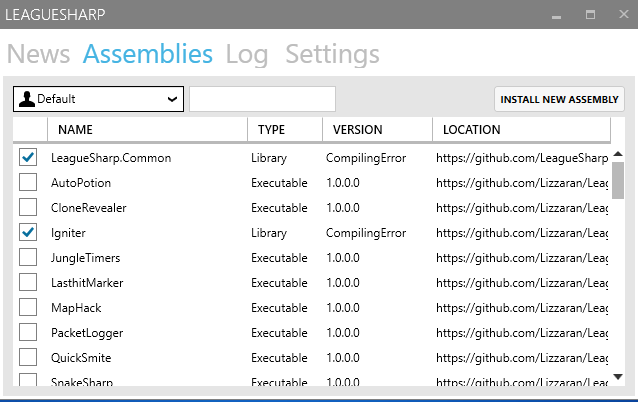Sort by the LOCATION column header
The image size is (638, 402).
tap(522, 130)
